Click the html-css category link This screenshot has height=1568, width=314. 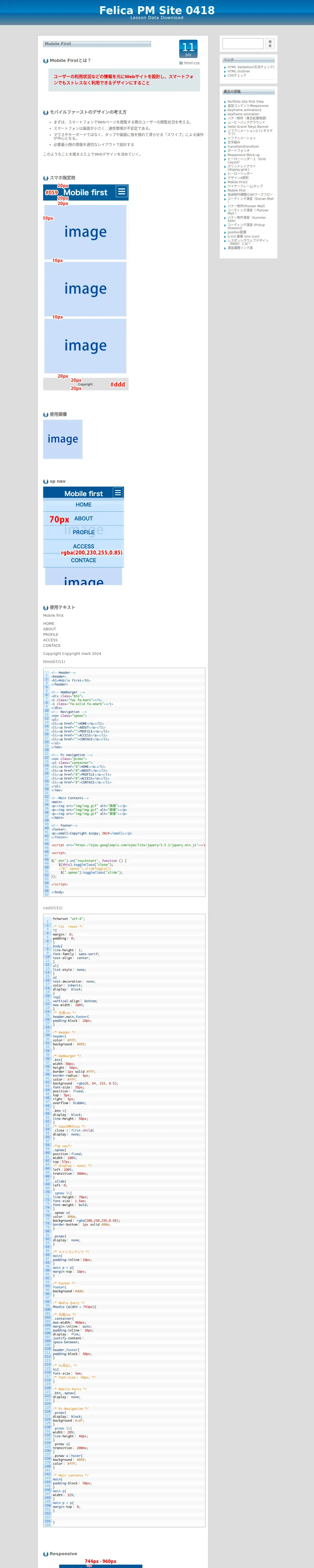pyautogui.click(x=192, y=63)
